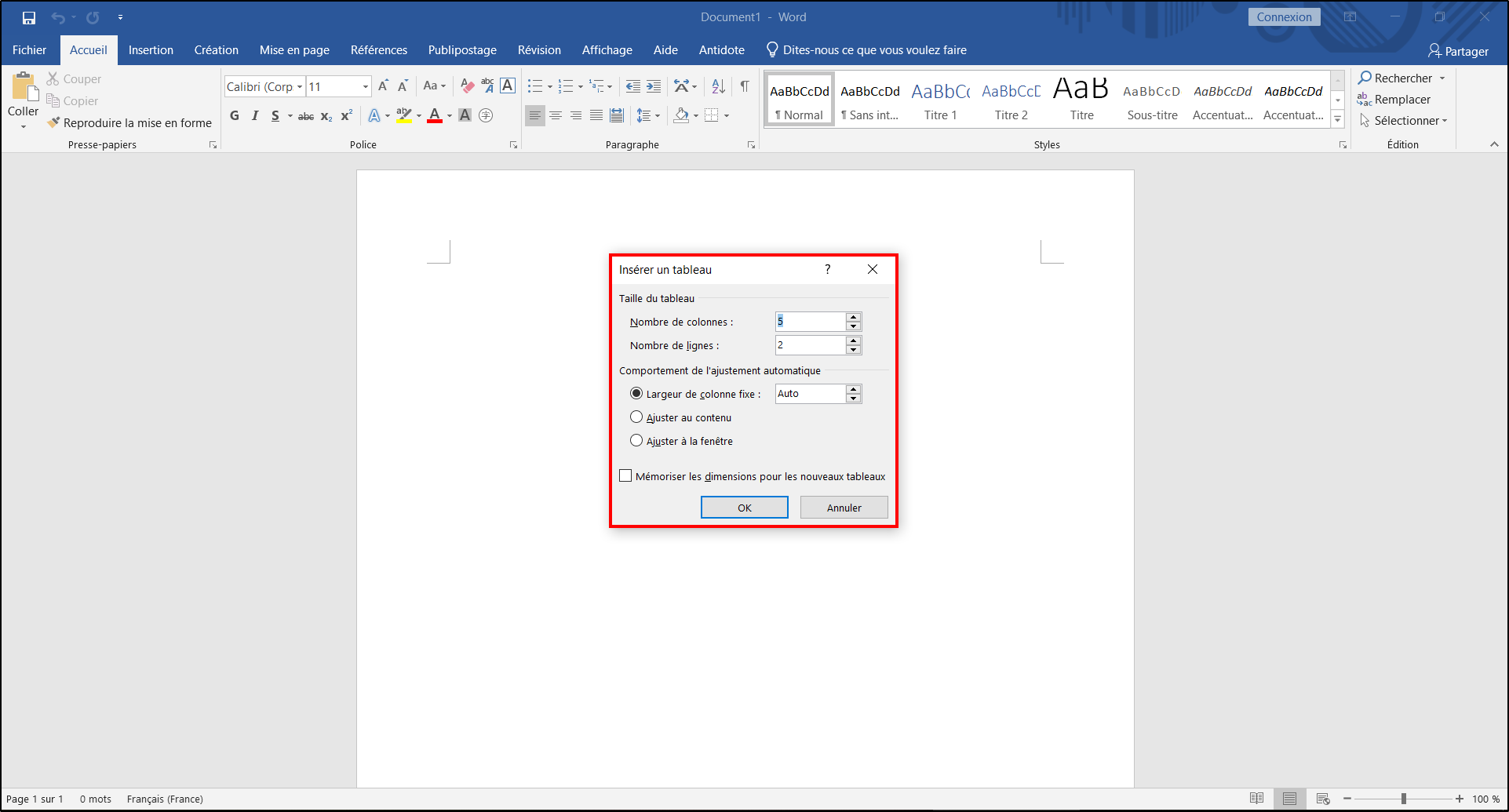The height and width of the screenshot is (812, 1509).
Task: Confirm table with OK button
Action: tap(744, 508)
